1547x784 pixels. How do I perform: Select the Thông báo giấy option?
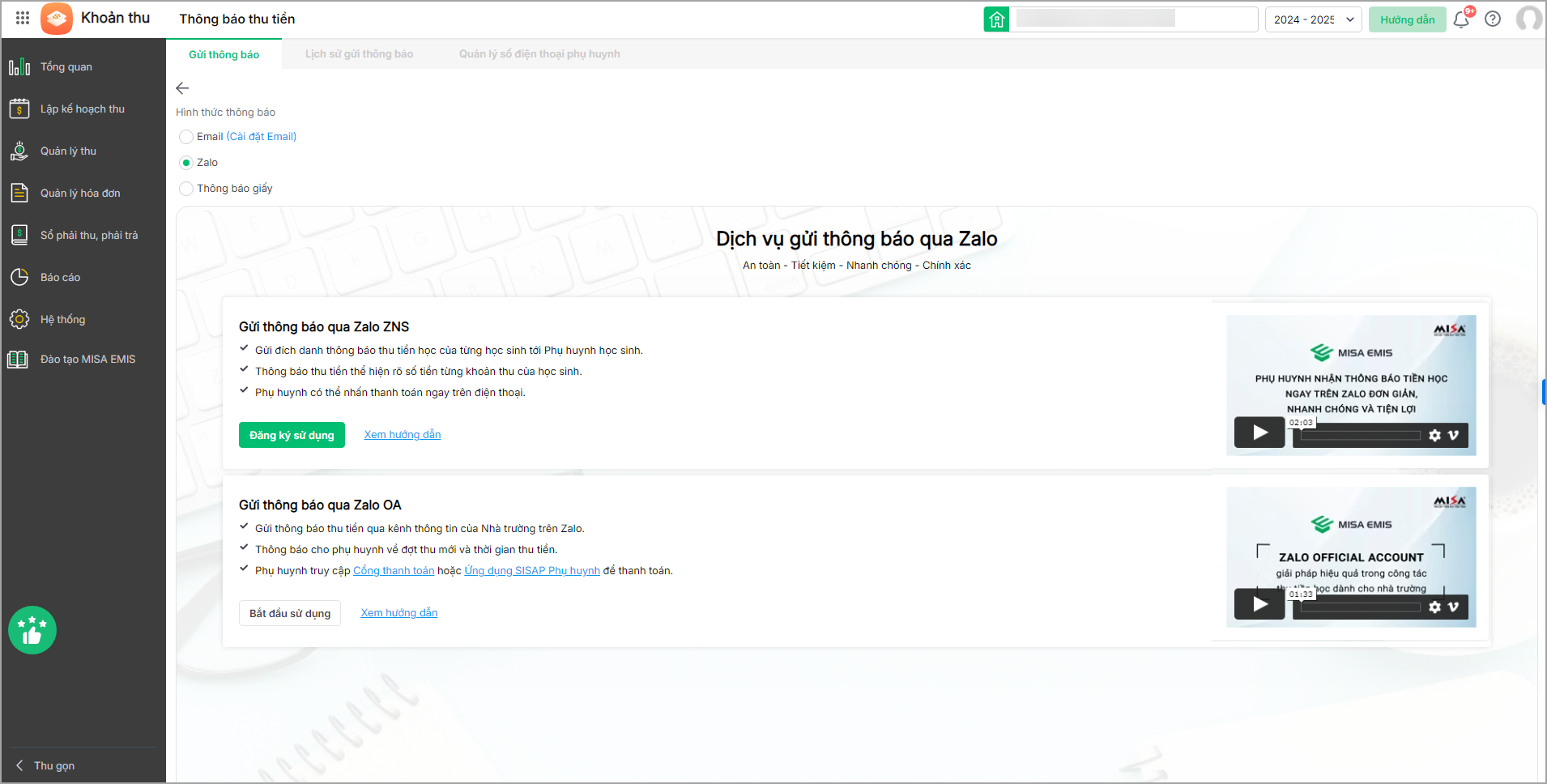[186, 189]
